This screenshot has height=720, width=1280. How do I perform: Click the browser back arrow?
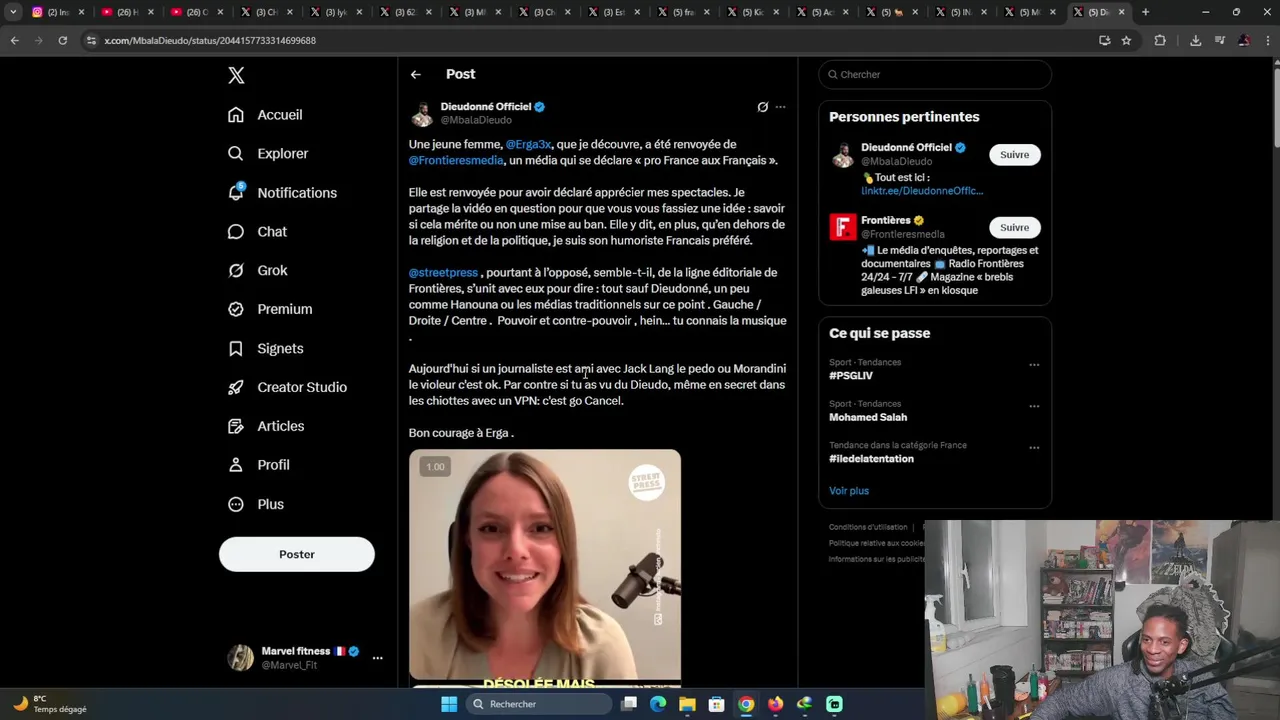(15, 40)
